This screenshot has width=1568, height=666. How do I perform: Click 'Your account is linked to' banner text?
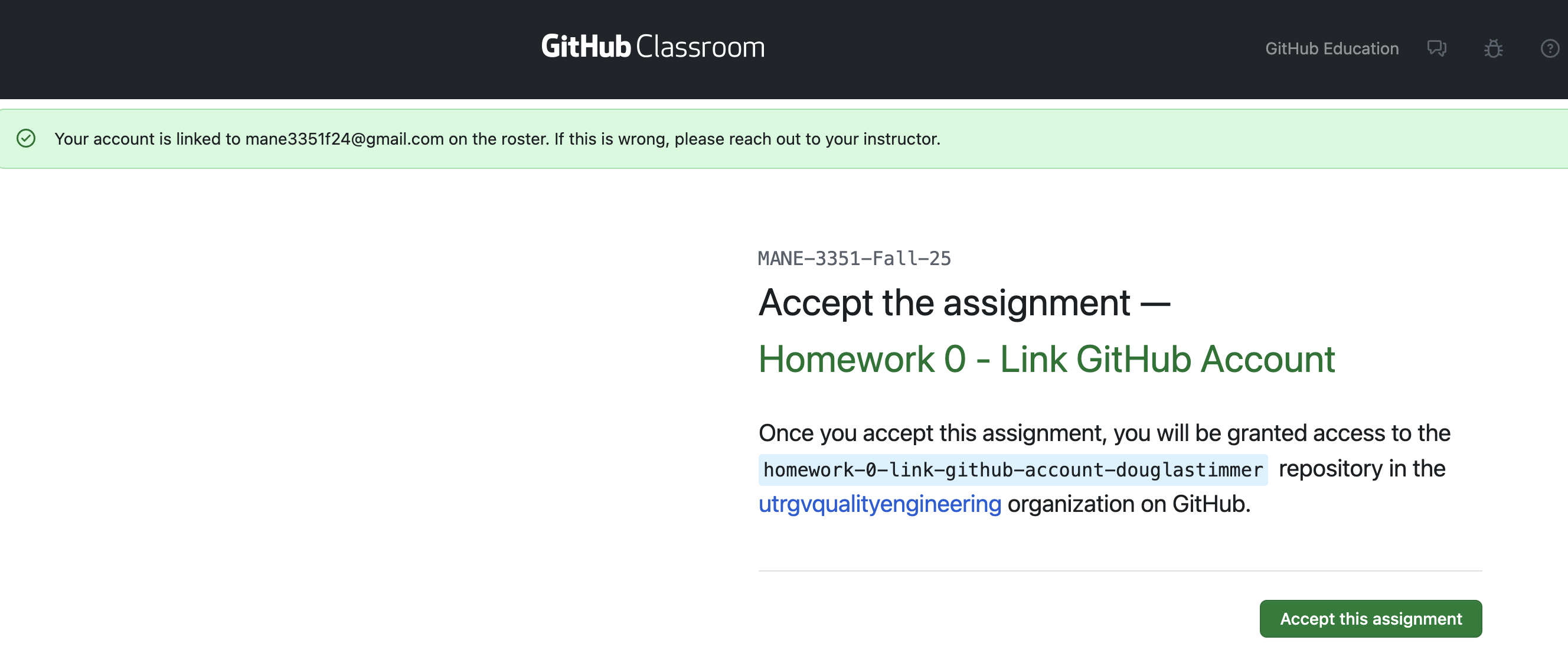[148, 139]
